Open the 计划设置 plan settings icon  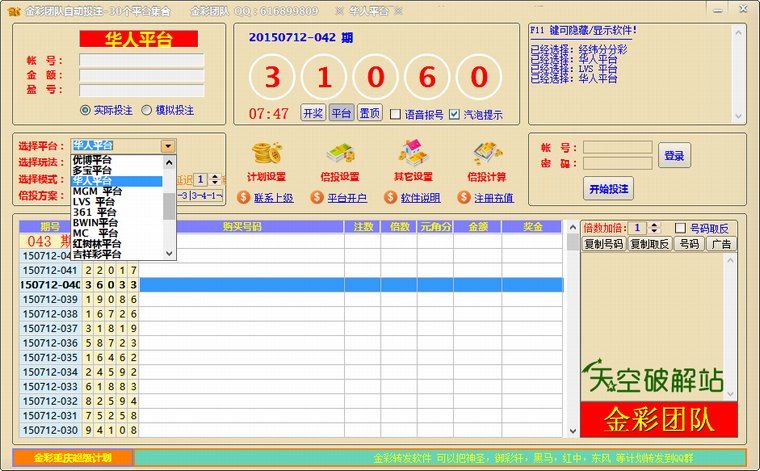[x=266, y=154]
